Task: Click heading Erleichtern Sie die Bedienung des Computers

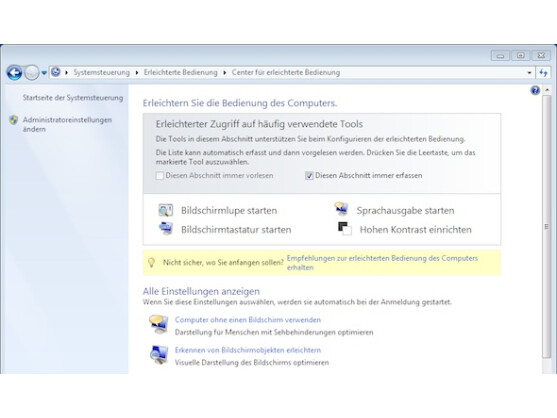Action: (240, 103)
